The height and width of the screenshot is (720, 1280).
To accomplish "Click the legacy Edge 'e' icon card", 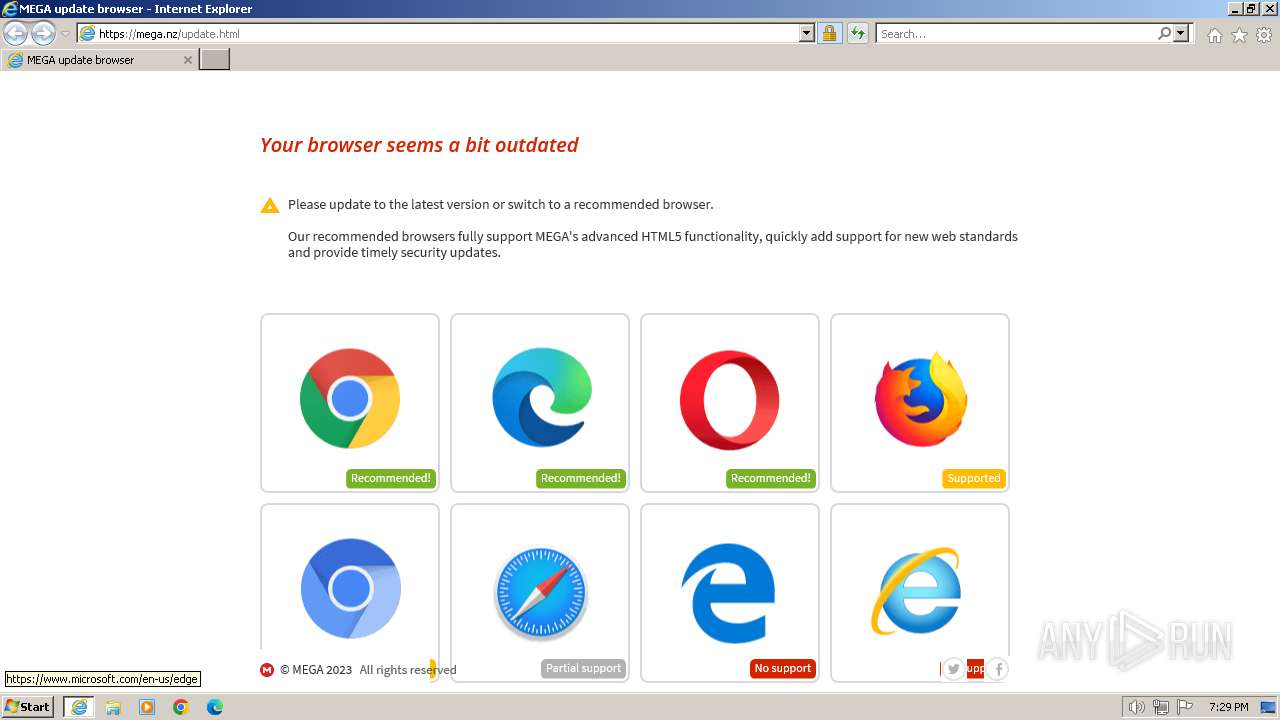I will coord(730,593).
